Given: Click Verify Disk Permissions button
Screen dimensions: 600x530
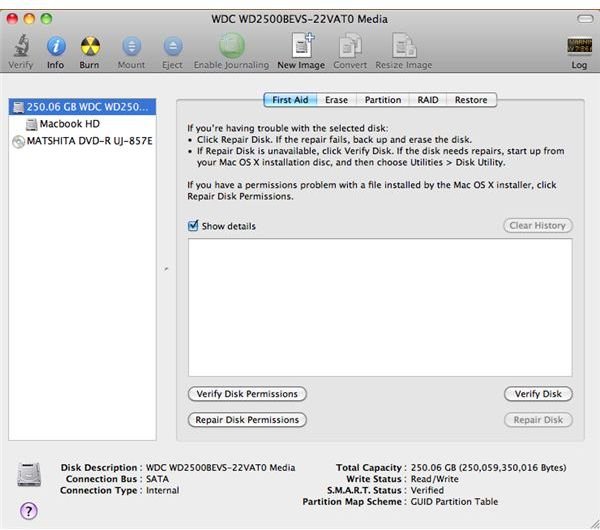Looking at the screenshot, I should click(x=247, y=394).
